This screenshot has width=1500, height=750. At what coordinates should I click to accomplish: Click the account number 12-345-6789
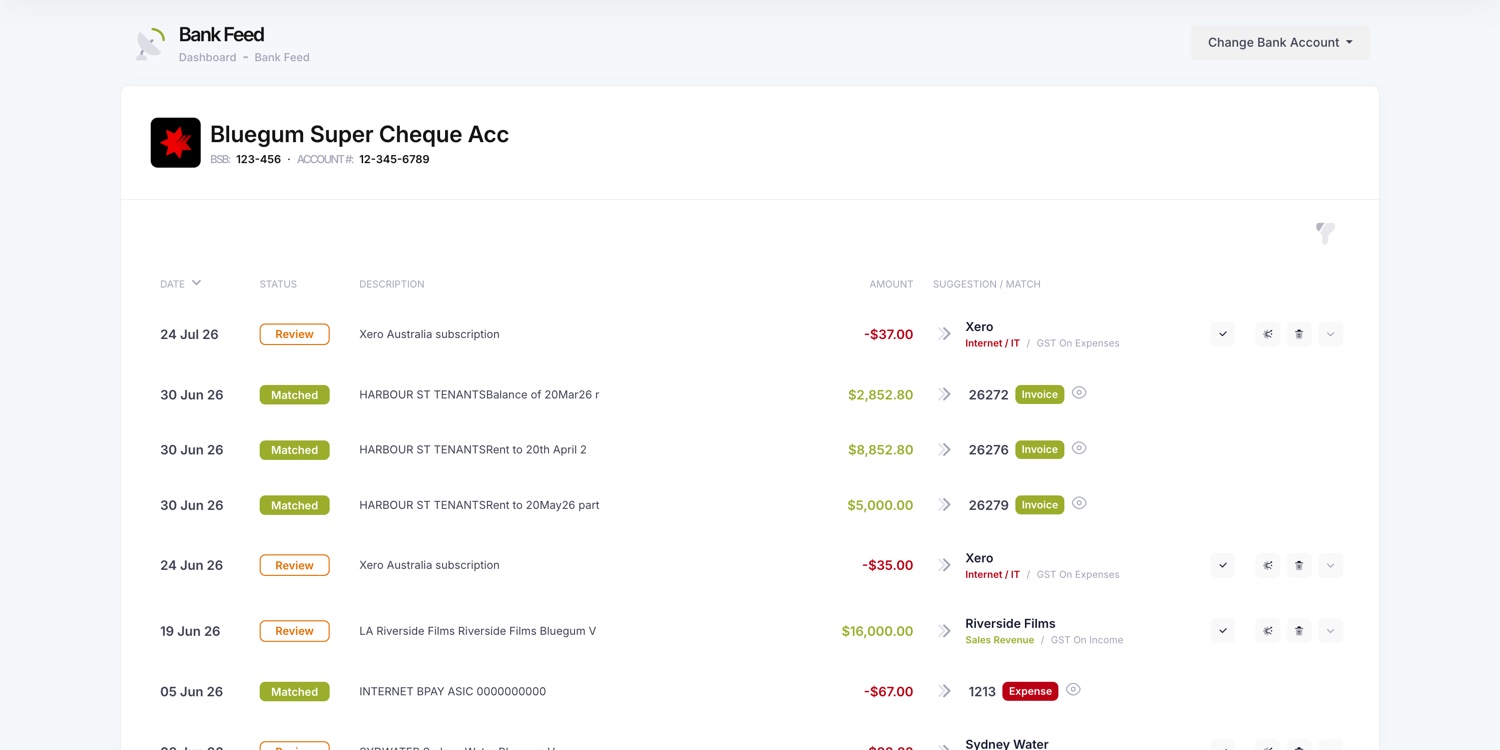pyautogui.click(x=394, y=159)
